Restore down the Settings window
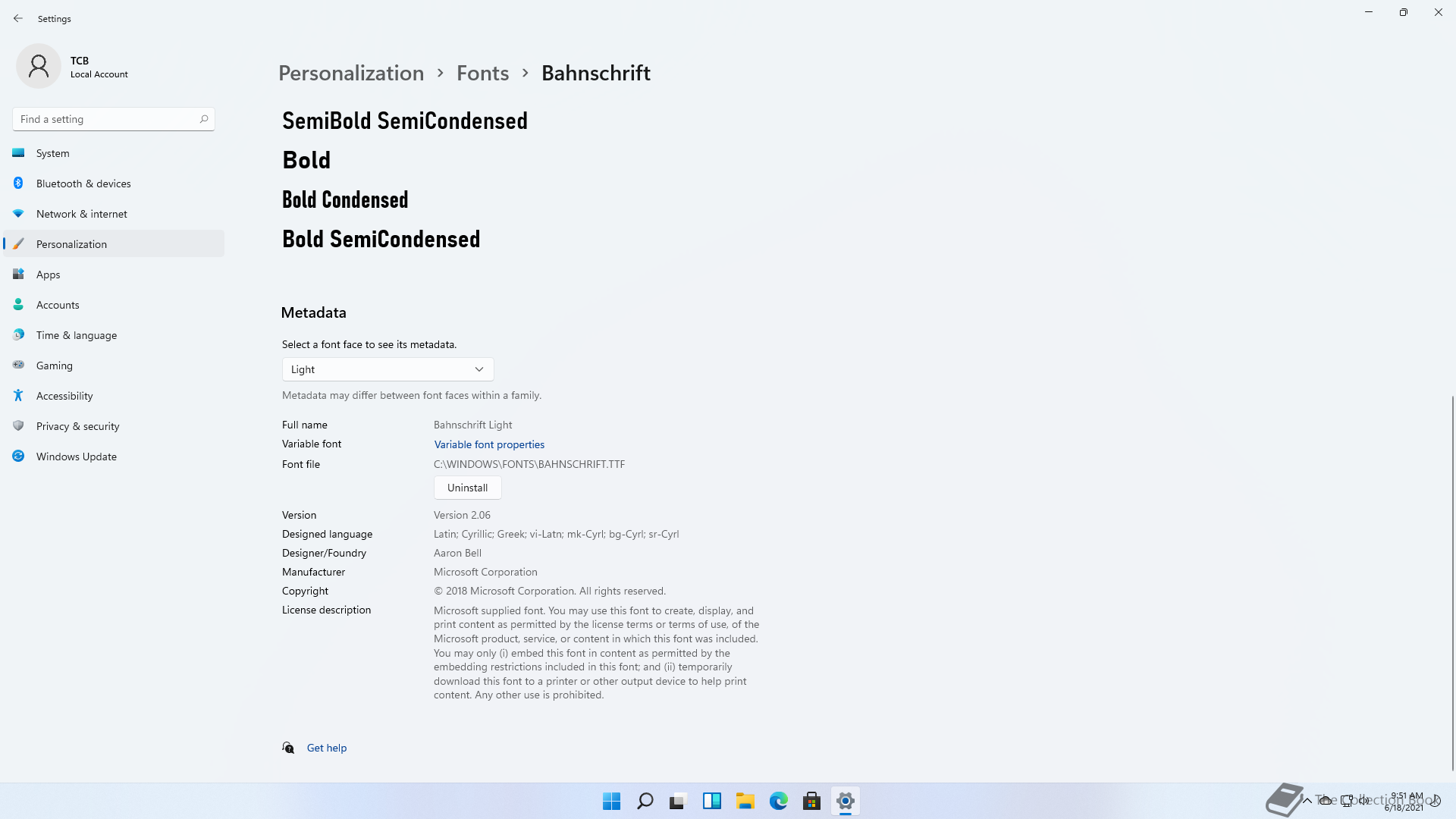Screen dimensions: 1456x819 1404,12
